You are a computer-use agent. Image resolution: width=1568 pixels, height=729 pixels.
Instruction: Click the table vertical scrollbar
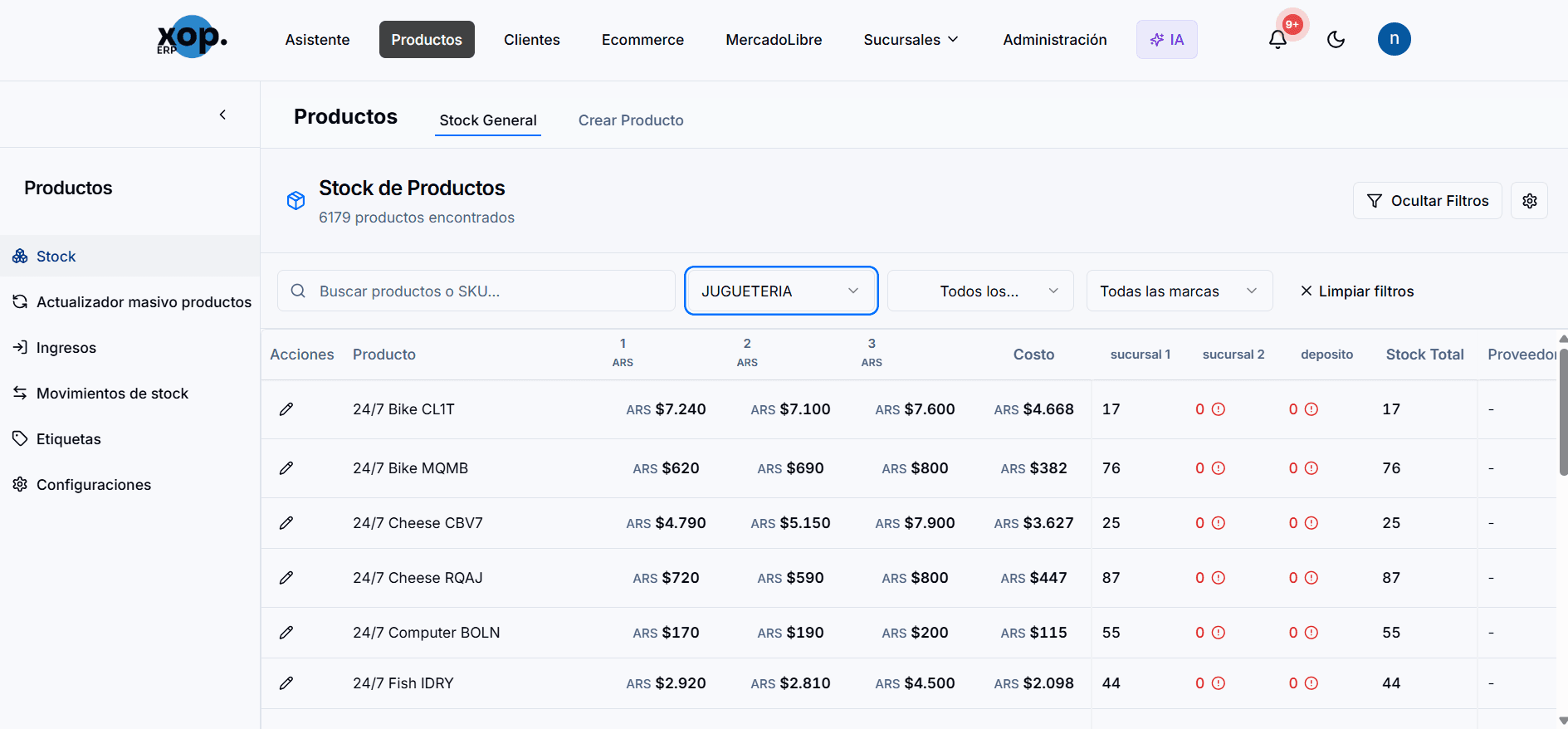(1563, 411)
